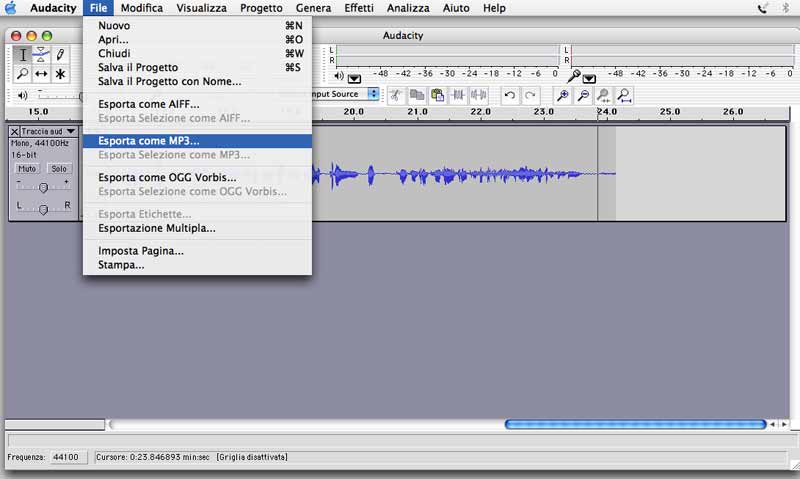Click the Zoom In magnifier icon
Viewport: 800px width, 479px height.
[x=563, y=95]
